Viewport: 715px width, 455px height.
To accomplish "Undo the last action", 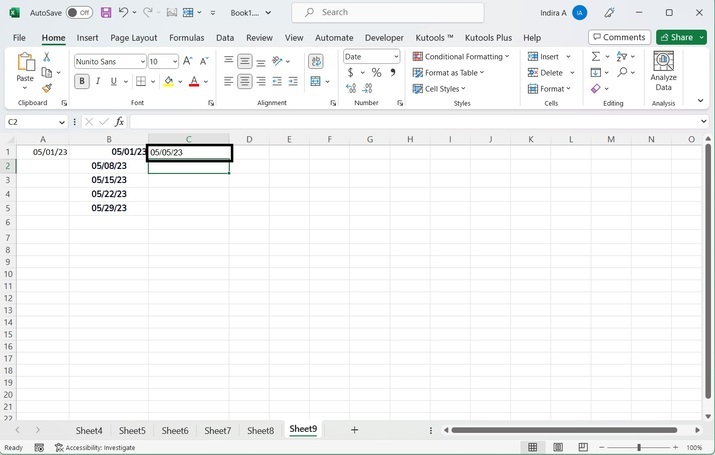I will pyautogui.click(x=123, y=12).
